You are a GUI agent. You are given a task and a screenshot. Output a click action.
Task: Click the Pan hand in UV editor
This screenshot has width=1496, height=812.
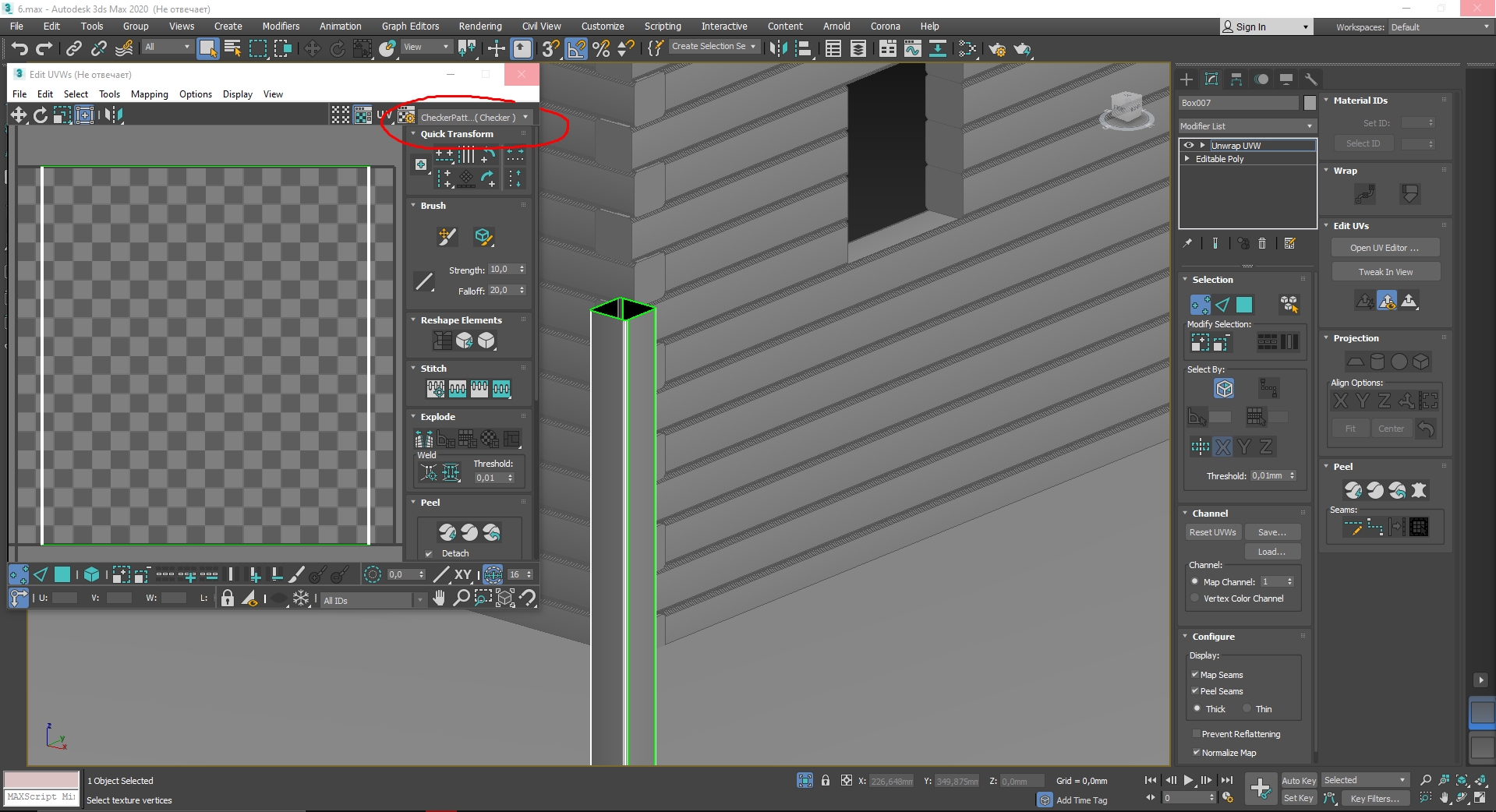(440, 598)
